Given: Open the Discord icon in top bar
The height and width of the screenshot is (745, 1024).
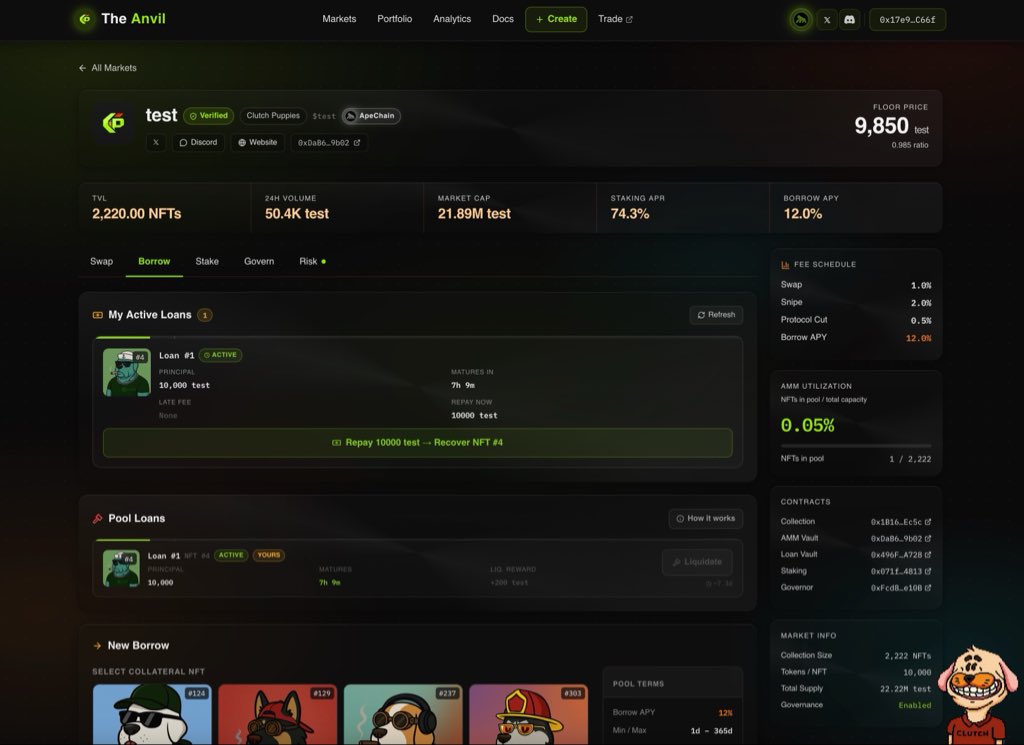Looking at the screenshot, I should 849,19.
